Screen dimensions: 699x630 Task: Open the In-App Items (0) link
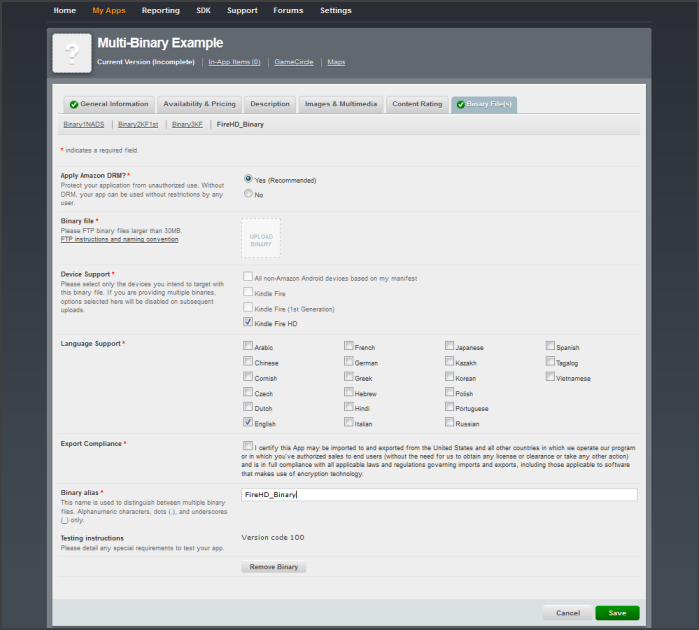point(234,62)
